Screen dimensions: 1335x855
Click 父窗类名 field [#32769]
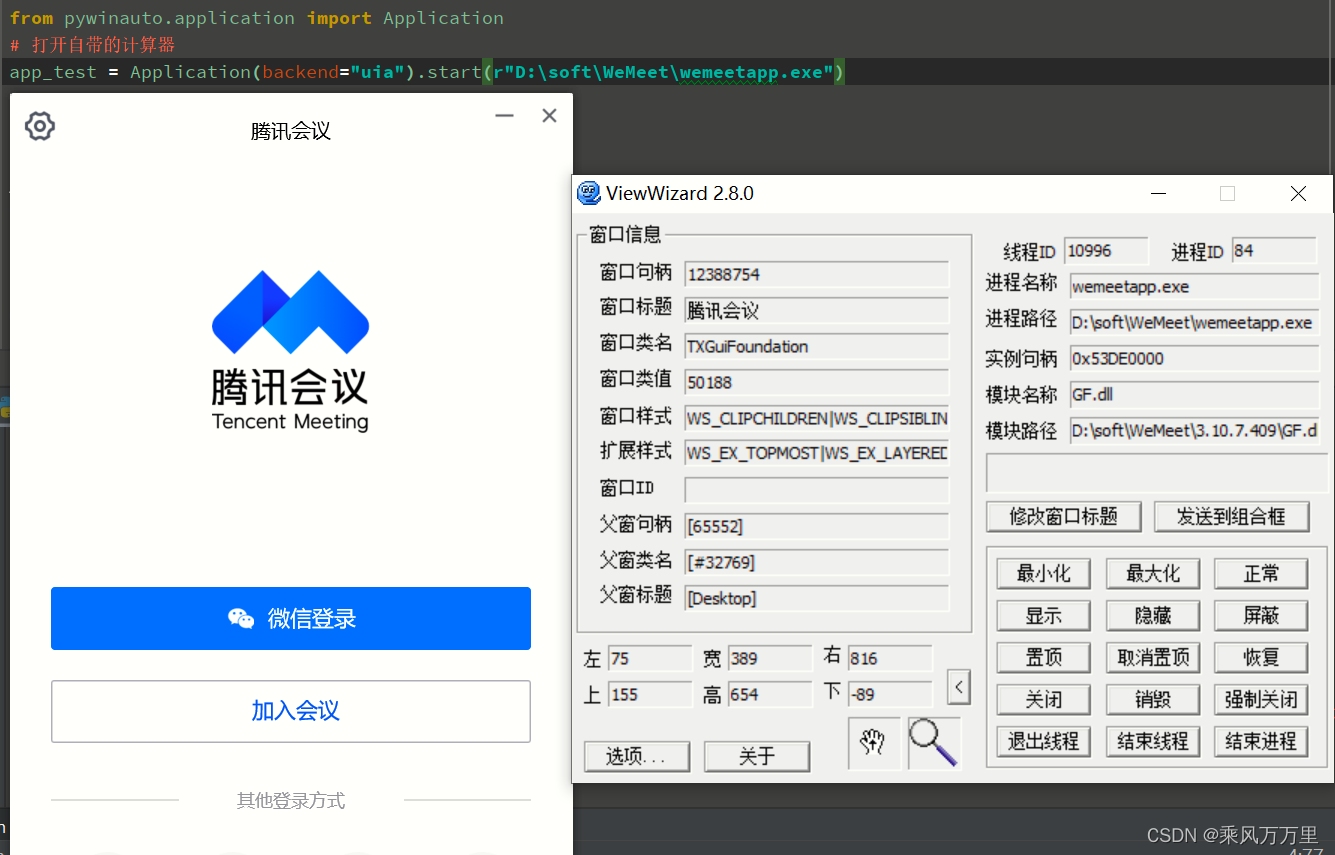pyautogui.click(x=817, y=562)
